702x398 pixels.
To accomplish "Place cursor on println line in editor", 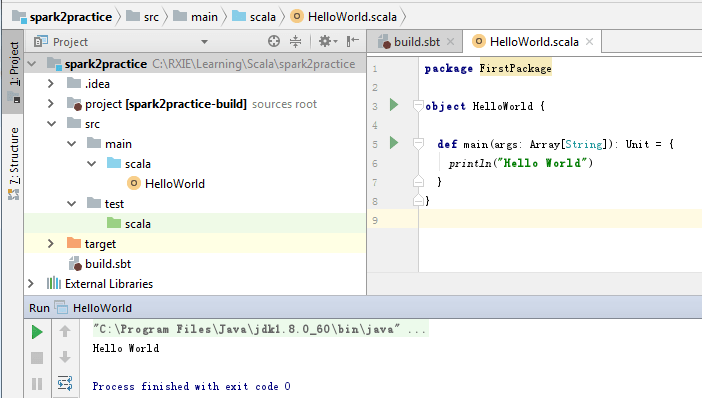I will 521,163.
